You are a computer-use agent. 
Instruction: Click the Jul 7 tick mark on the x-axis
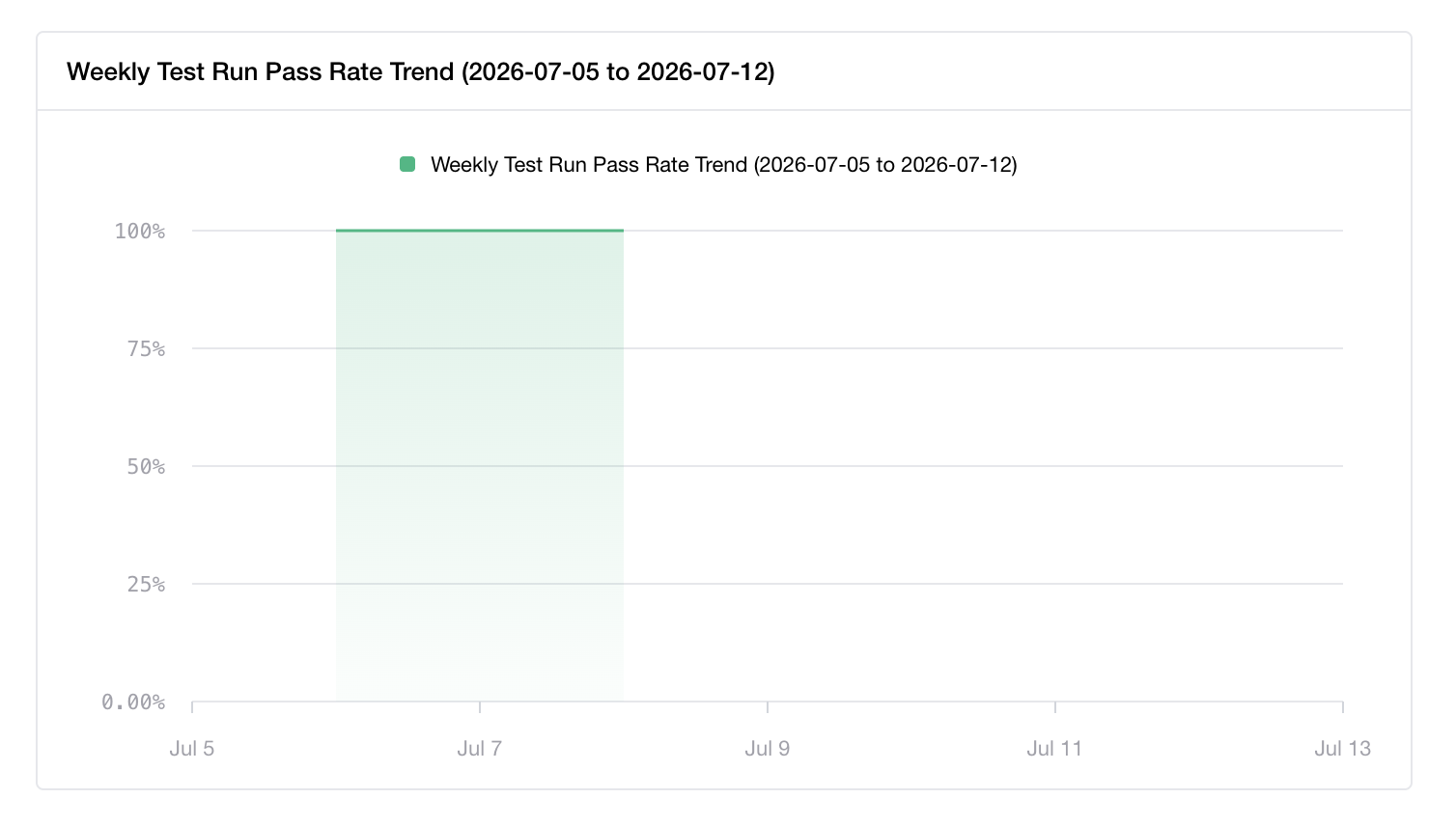480,707
